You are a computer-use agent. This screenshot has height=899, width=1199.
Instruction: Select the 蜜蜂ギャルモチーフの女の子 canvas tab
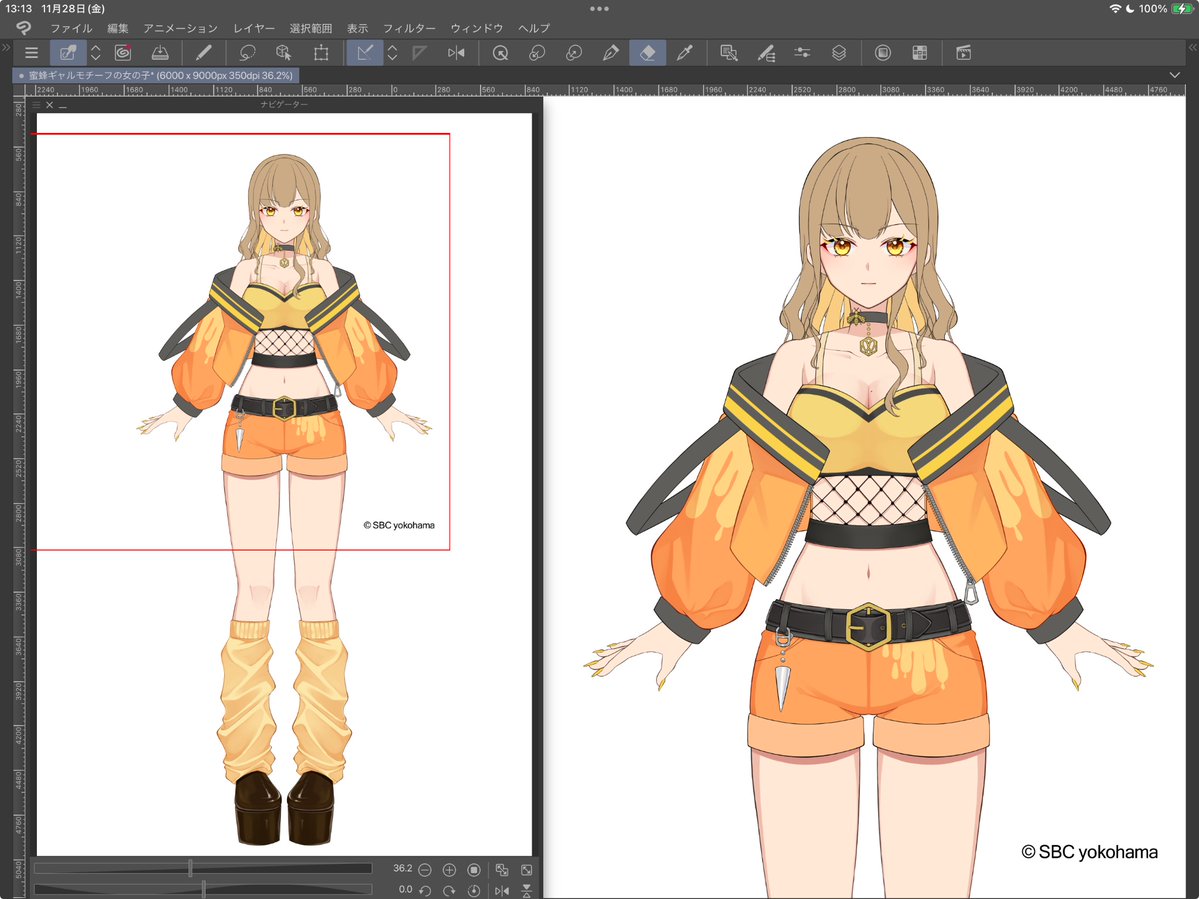[155, 75]
